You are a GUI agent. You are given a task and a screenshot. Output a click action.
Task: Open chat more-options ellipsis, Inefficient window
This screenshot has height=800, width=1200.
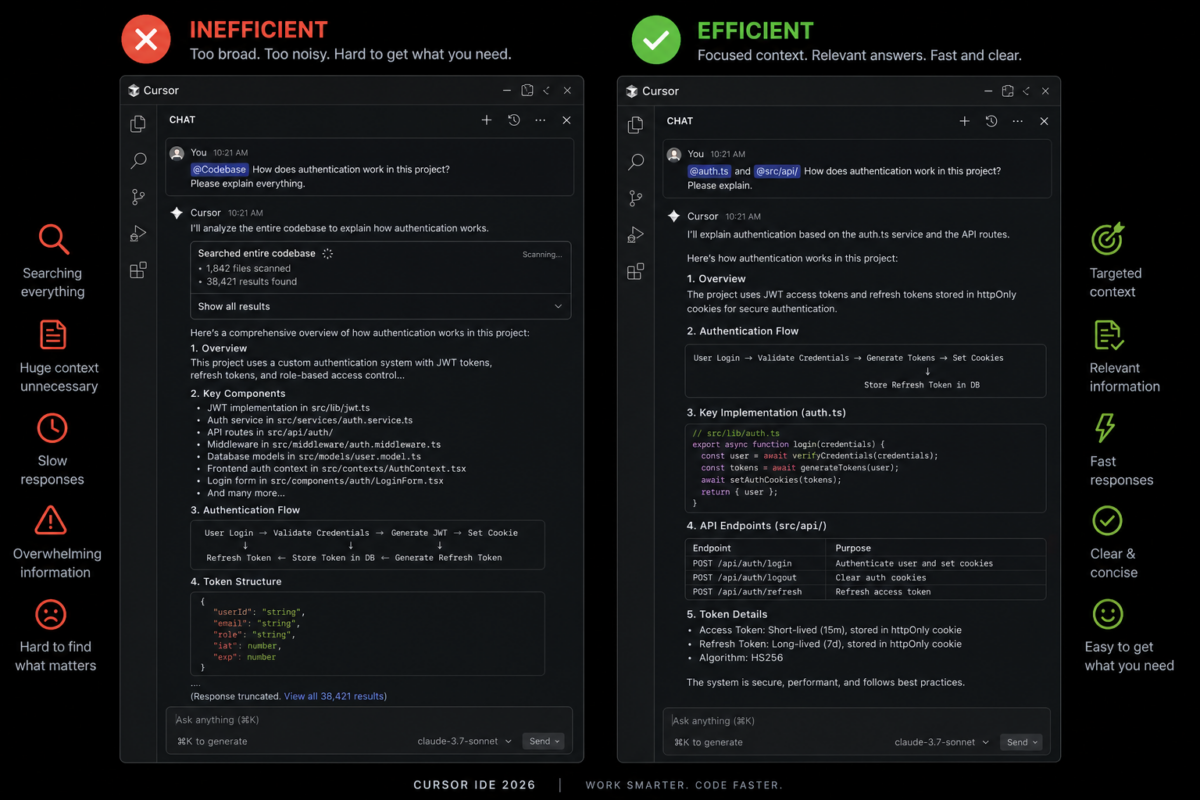(540, 120)
